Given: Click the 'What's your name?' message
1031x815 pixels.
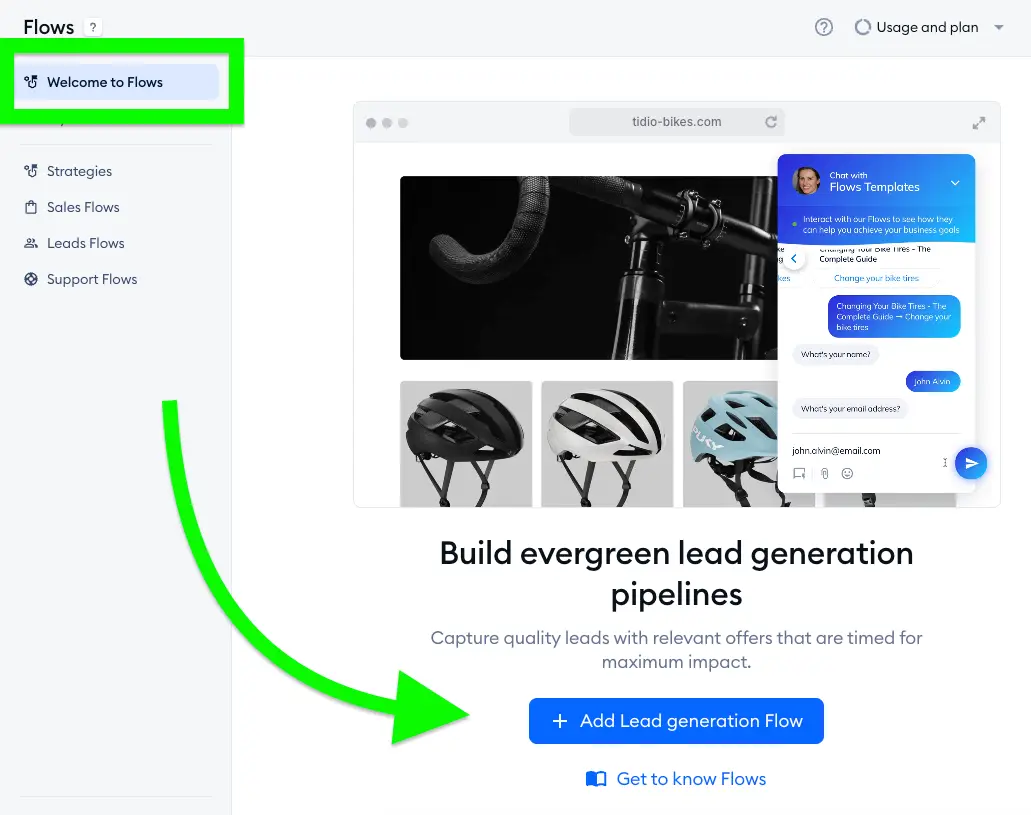Looking at the screenshot, I should point(836,355).
